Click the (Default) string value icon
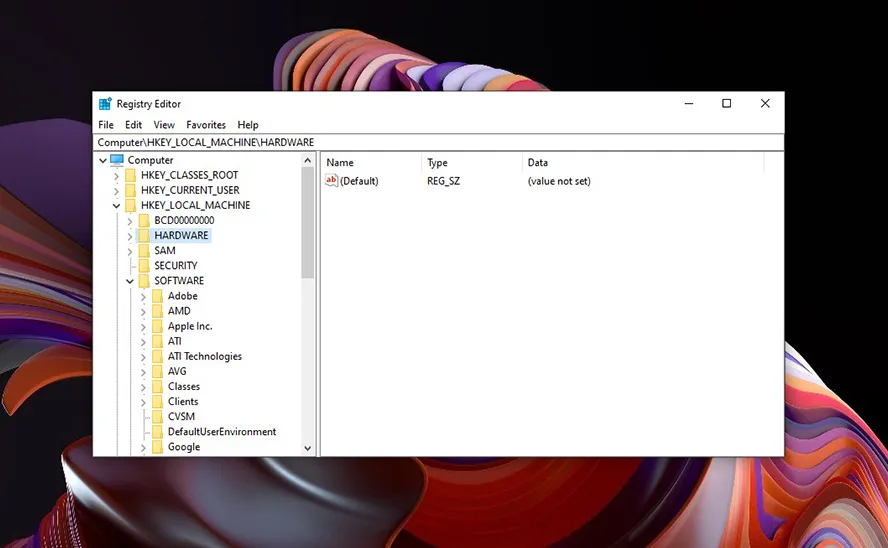 [x=332, y=181]
